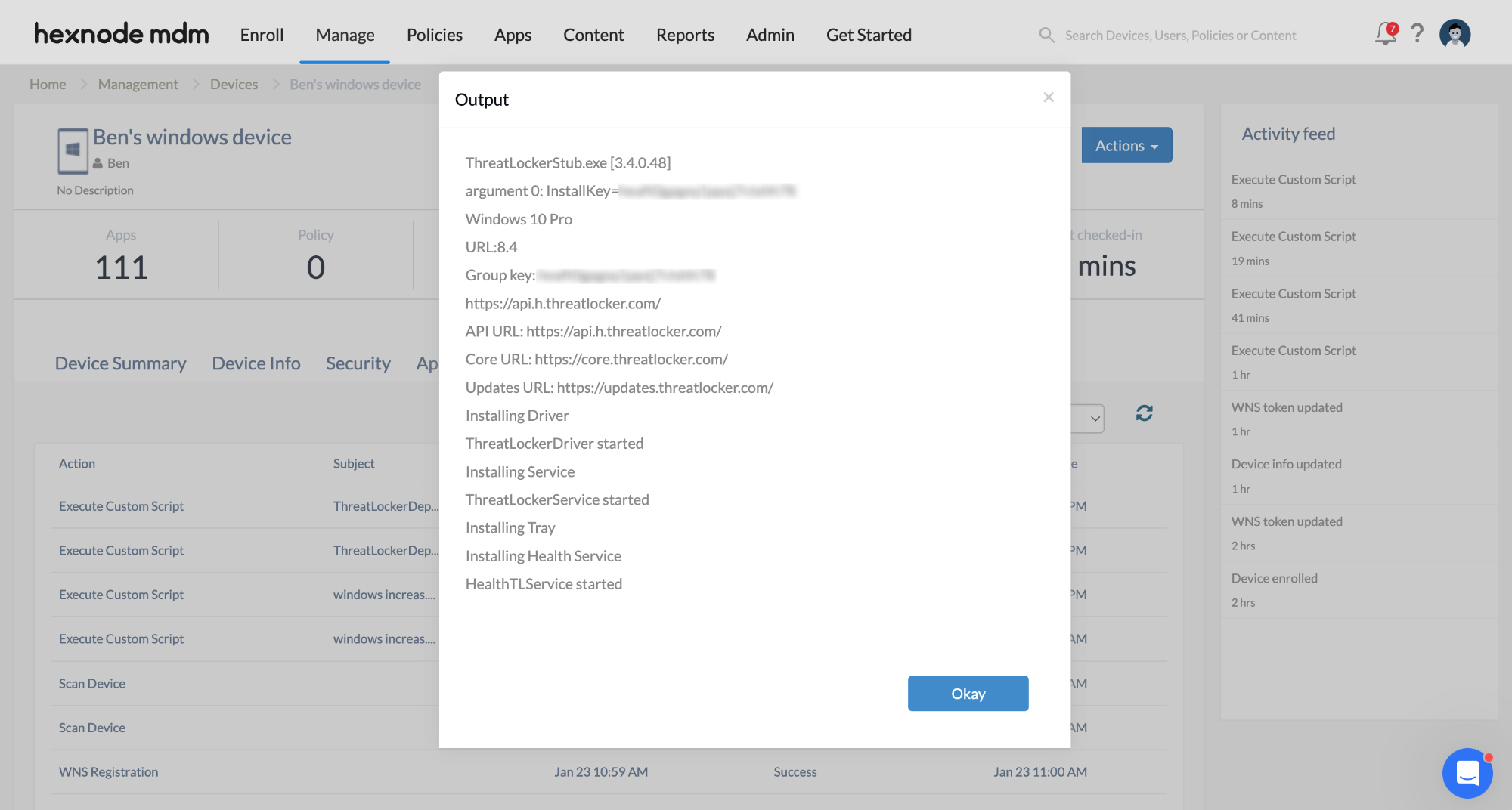
Task: Click the 8 mins Execute Custom Script feed
Action: (1359, 191)
